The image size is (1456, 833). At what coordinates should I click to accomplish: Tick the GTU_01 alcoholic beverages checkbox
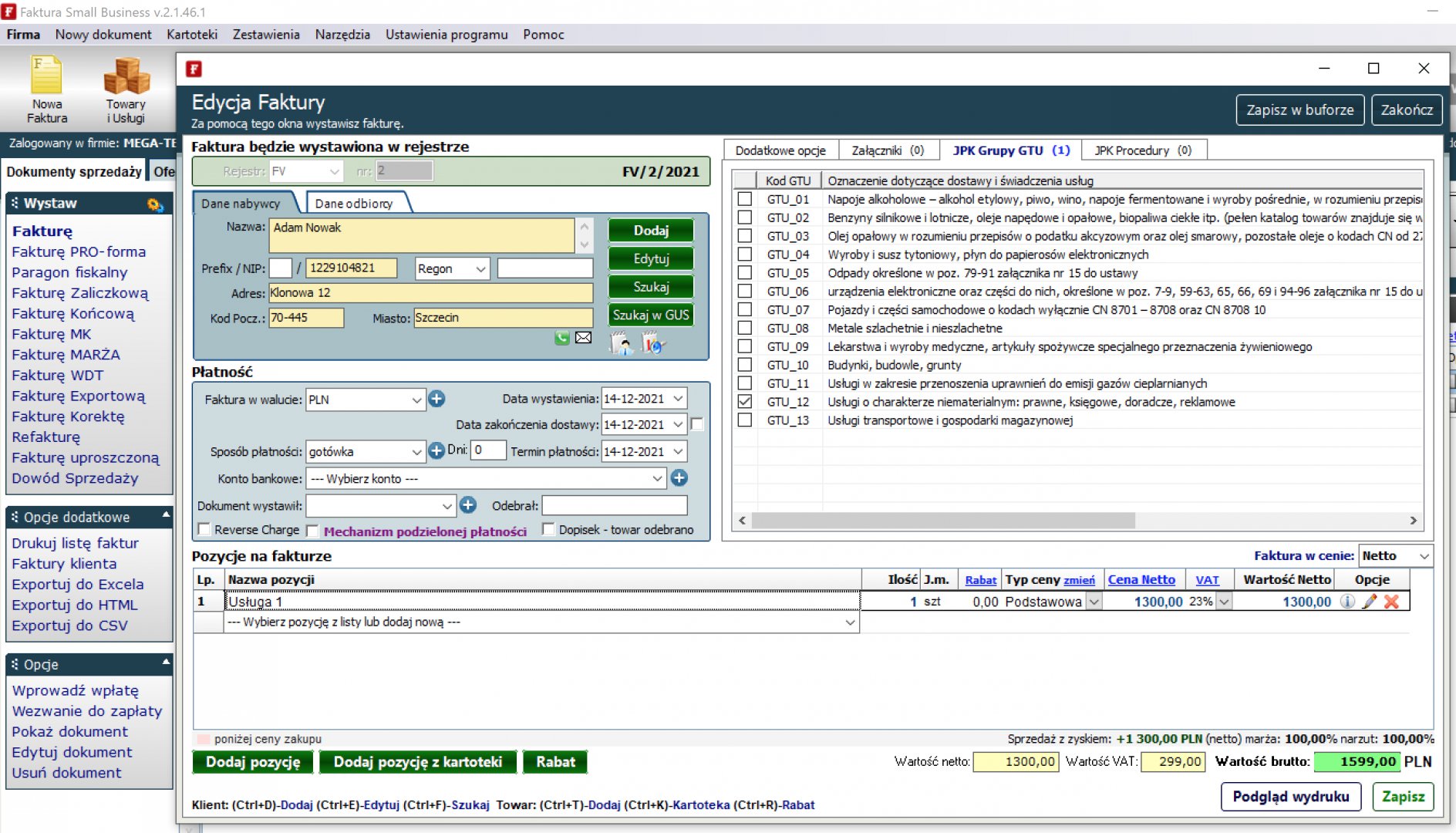click(744, 199)
